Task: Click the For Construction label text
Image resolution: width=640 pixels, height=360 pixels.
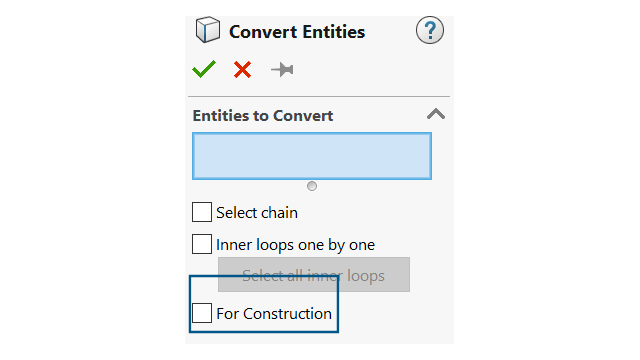Action: (x=274, y=313)
